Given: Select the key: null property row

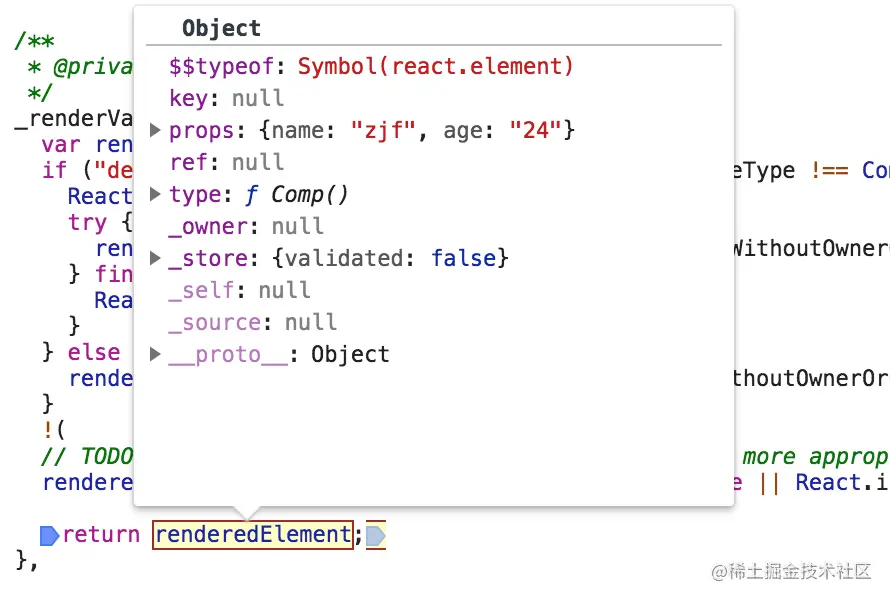Looking at the screenshot, I should pyautogui.click(x=226, y=98).
